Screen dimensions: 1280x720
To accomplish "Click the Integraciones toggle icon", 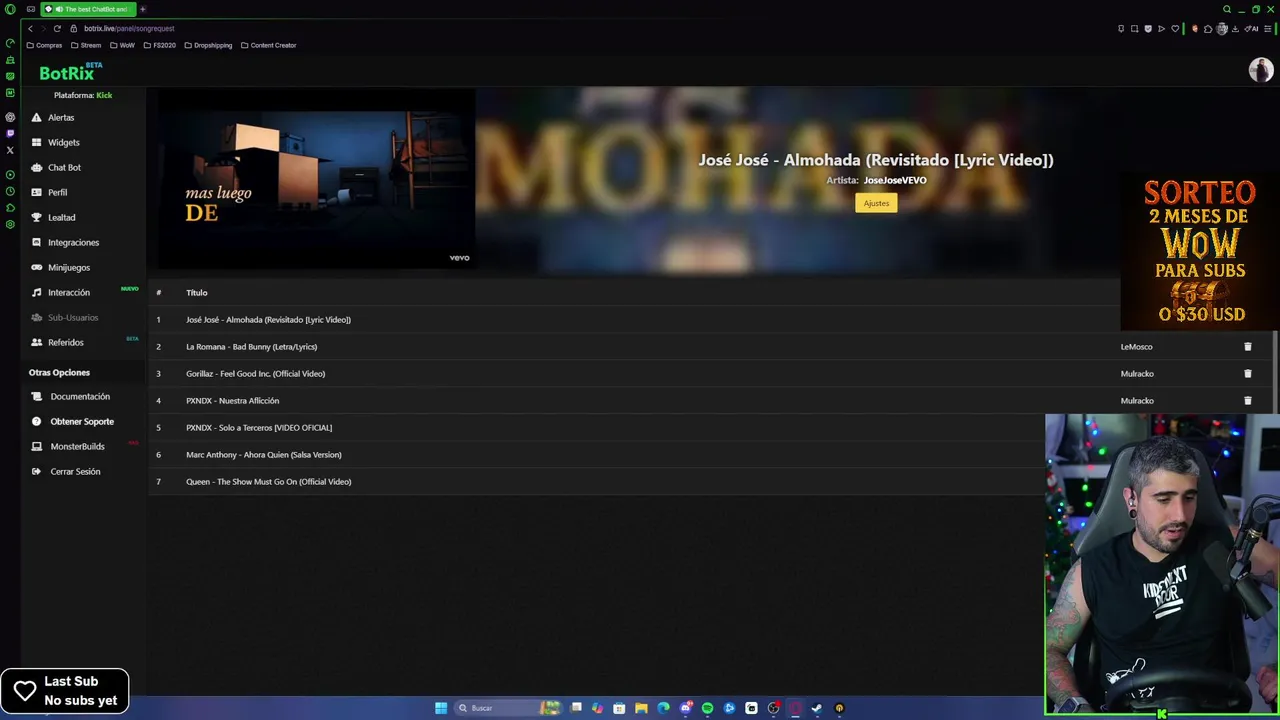I will (x=37, y=242).
